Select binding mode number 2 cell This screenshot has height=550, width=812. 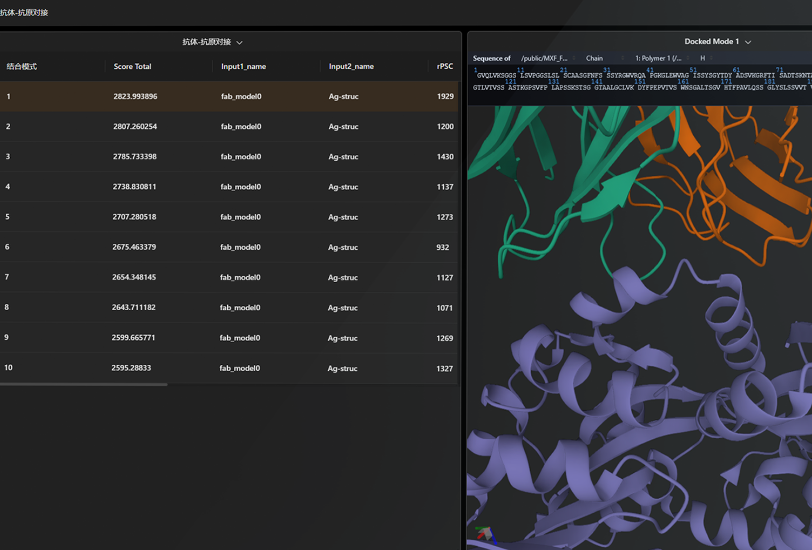pyautogui.click(x=8, y=126)
